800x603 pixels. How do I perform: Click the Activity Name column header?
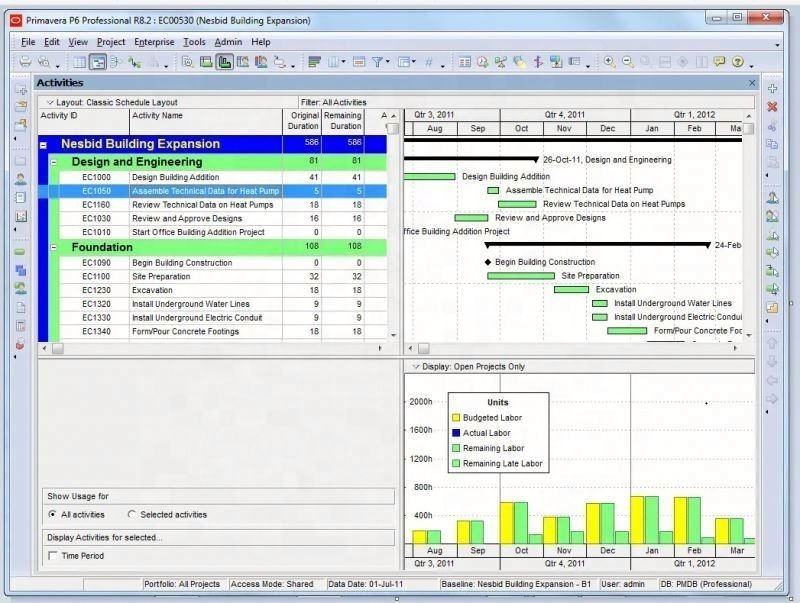[158, 116]
